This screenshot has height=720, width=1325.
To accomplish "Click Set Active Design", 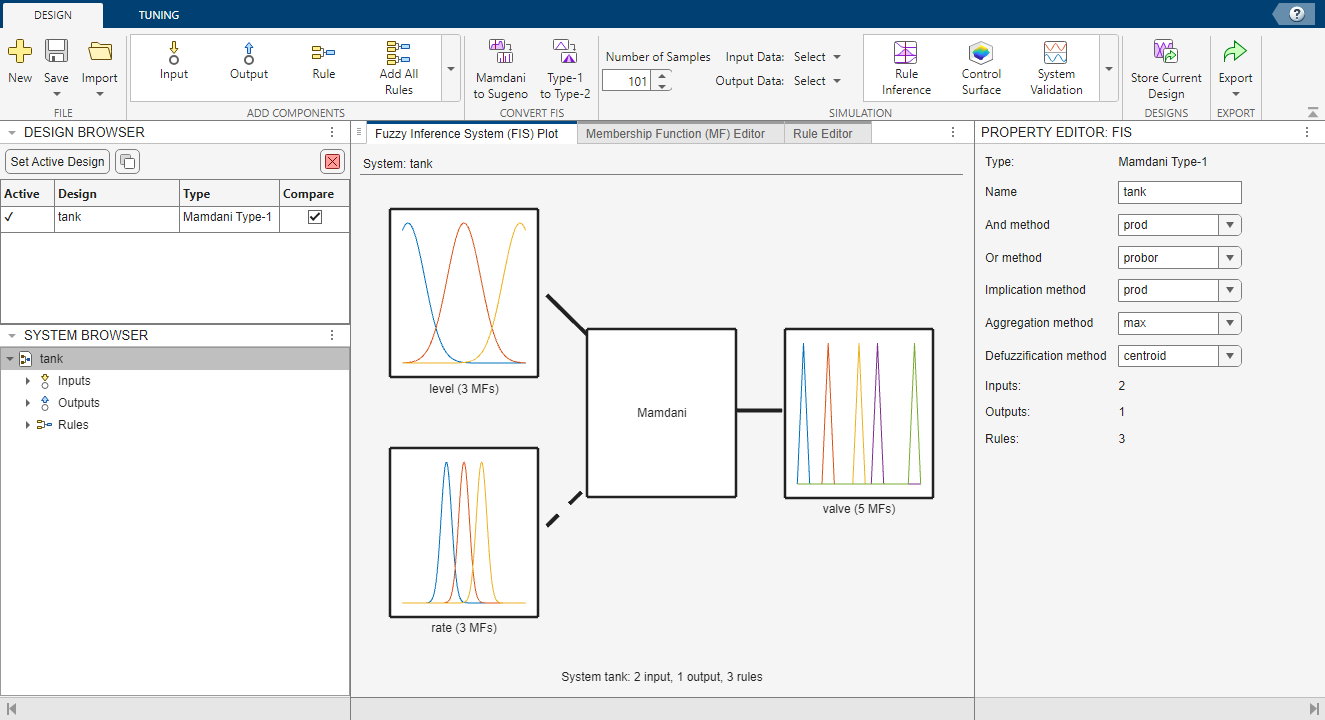I will [x=57, y=161].
